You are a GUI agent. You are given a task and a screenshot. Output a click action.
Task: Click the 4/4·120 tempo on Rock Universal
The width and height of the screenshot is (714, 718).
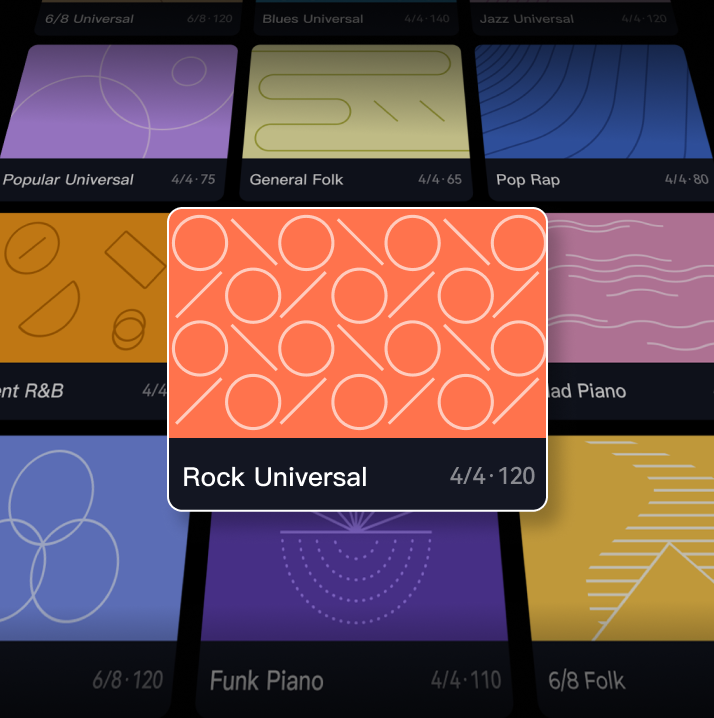[492, 476]
